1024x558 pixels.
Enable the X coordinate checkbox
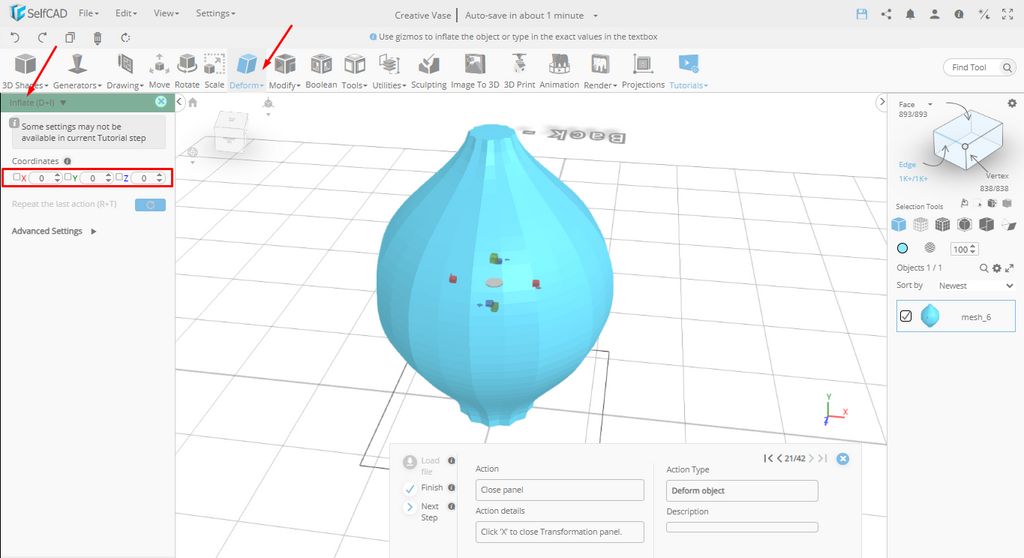[16, 177]
